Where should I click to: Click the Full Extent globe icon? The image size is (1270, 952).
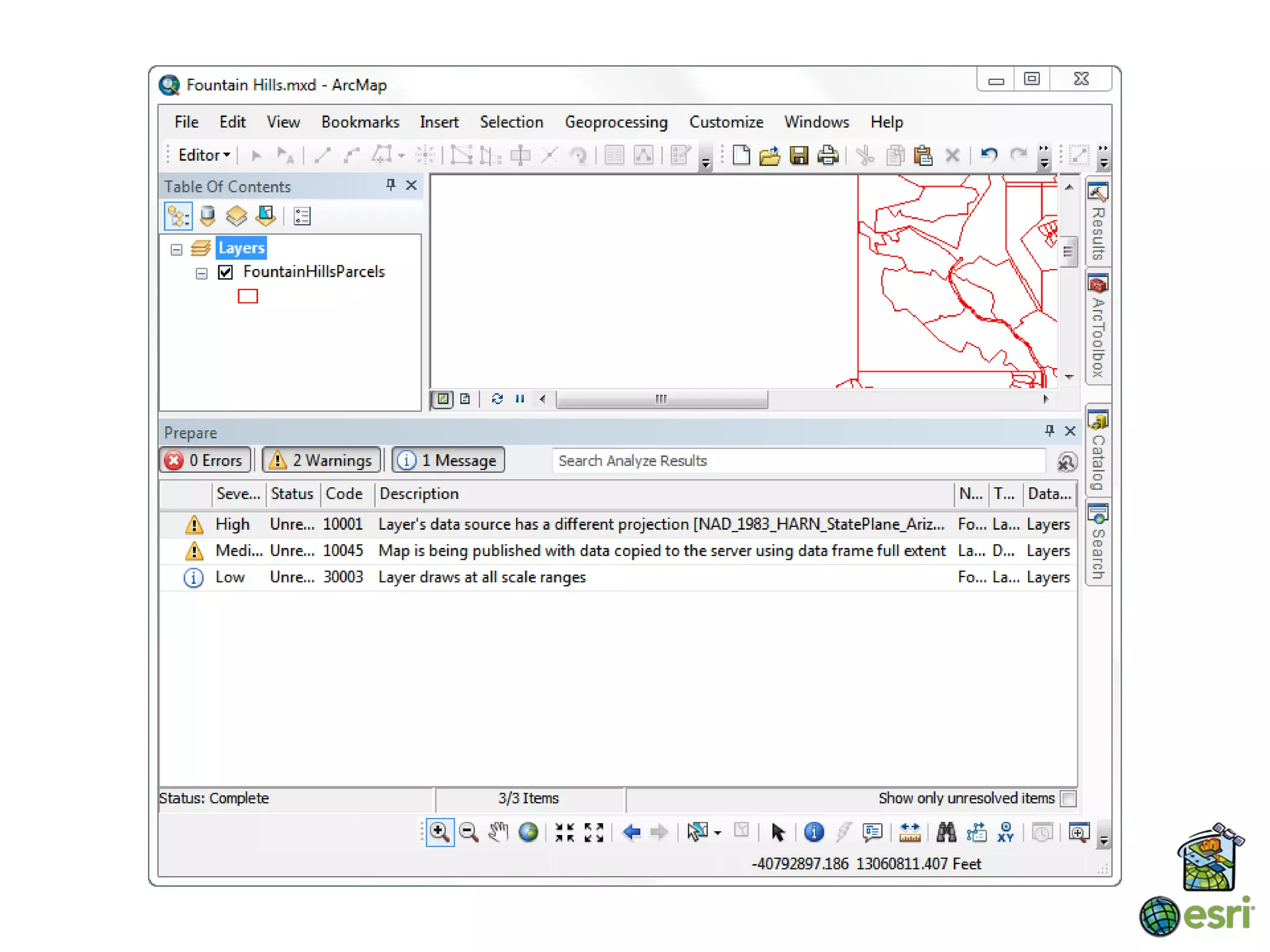click(528, 832)
